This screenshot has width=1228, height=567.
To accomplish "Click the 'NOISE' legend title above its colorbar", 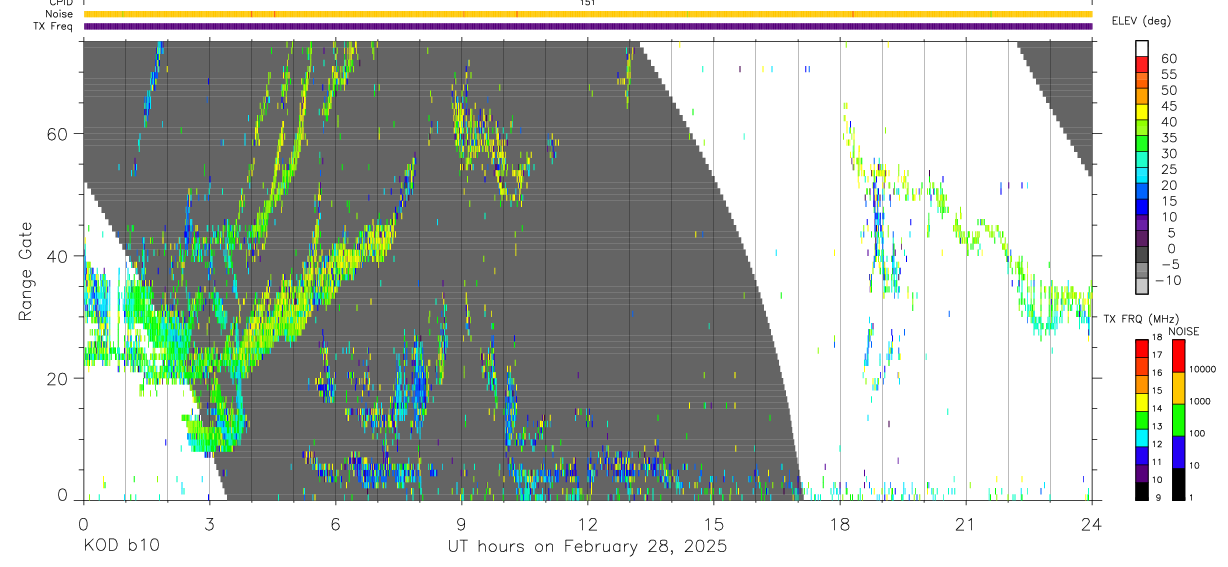I will coord(1184,331).
